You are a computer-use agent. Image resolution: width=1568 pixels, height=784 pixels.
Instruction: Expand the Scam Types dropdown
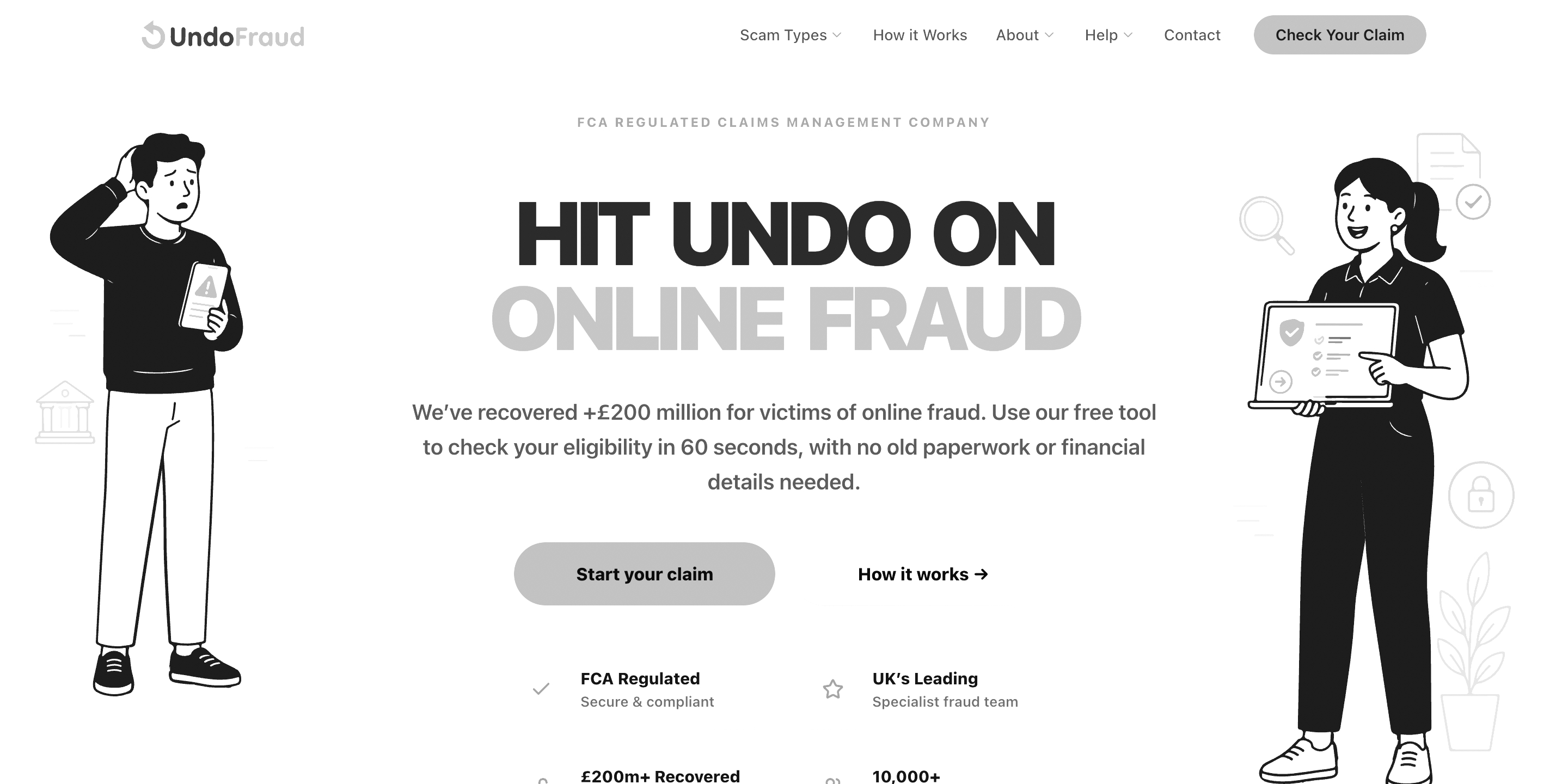(x=791, y=35)
